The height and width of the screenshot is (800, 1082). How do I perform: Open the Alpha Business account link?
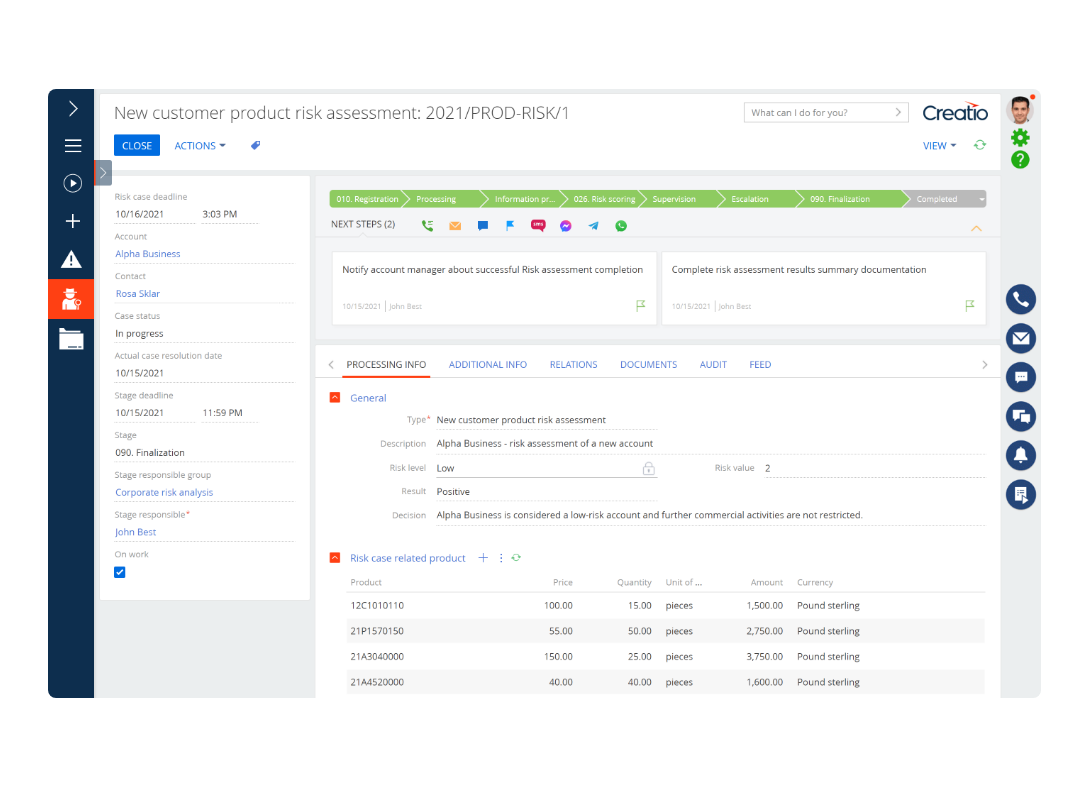(148, 254)
